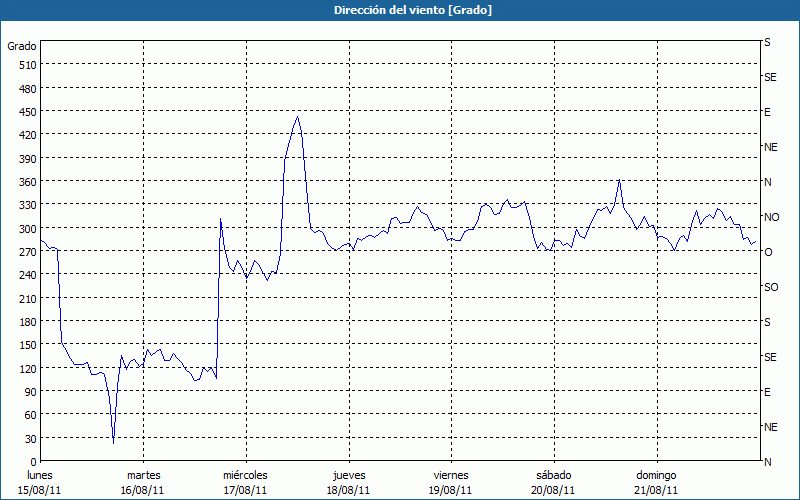Click the 0 label at y-axis bottom

pos(33,462)
